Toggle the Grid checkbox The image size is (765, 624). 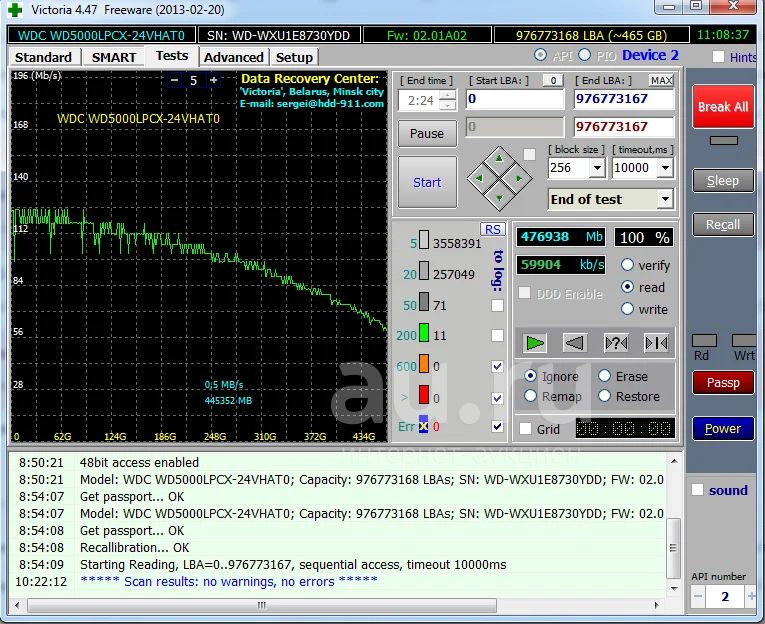tap(526, 429)
